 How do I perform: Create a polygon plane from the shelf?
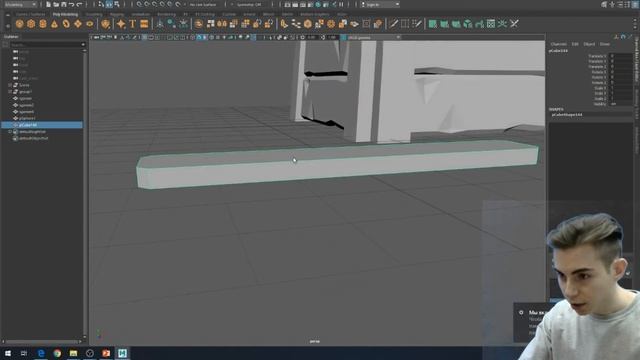coord(78,24)
